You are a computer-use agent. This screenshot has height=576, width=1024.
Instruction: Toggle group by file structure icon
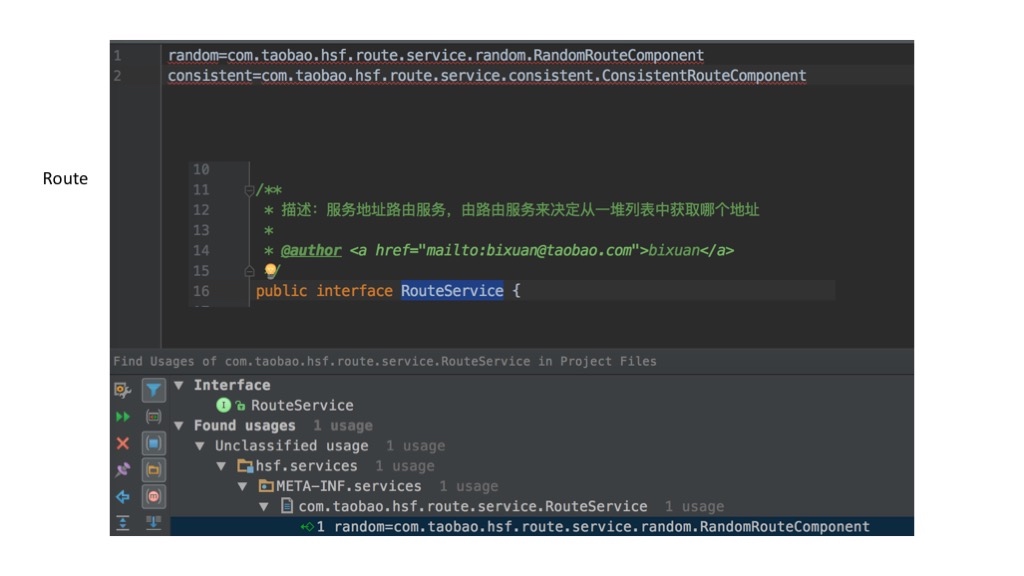[153, 496]
